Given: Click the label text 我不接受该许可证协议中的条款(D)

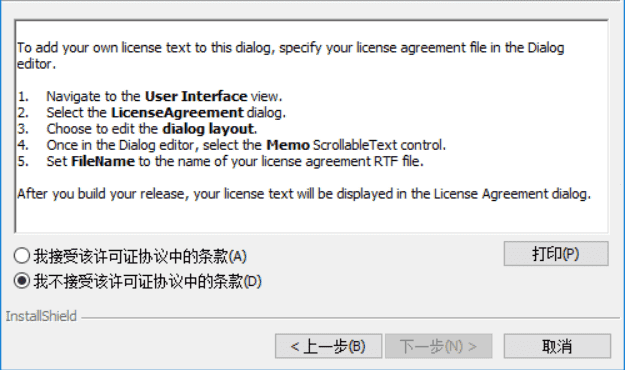Looking at the screenshot, I should [147, 281].
